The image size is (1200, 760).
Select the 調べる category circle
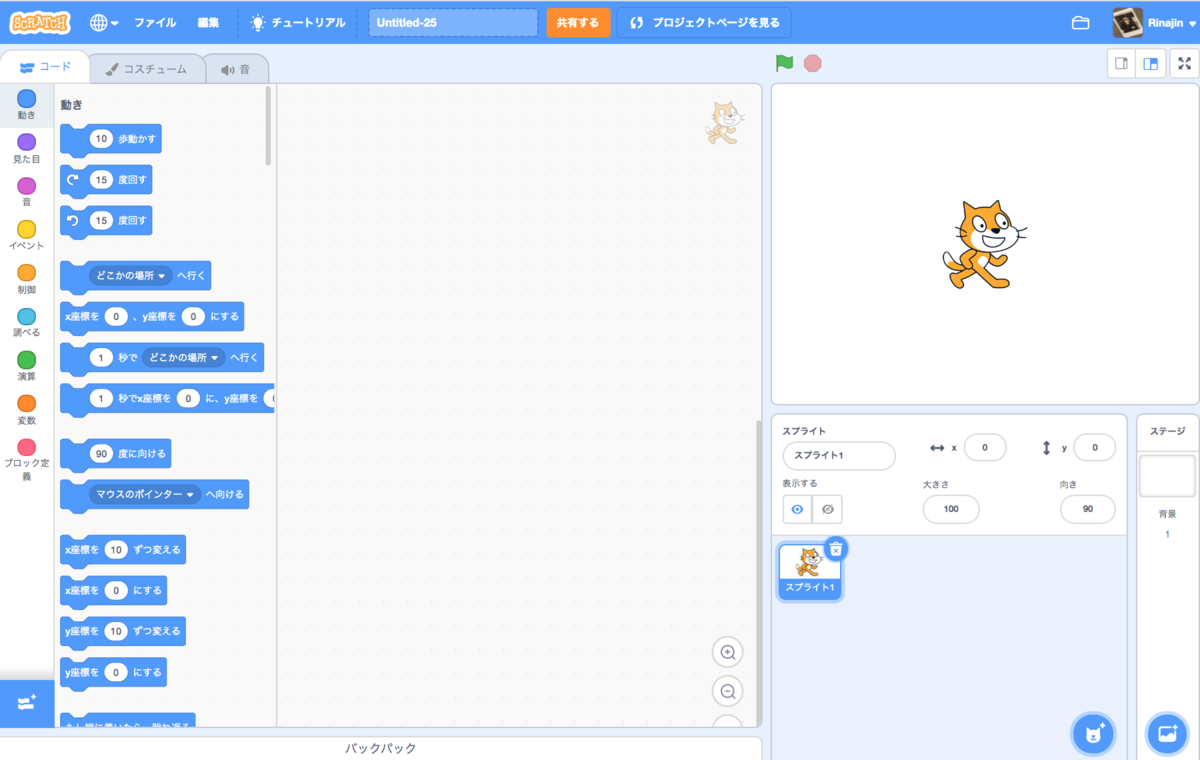click(x=27, y=317)
